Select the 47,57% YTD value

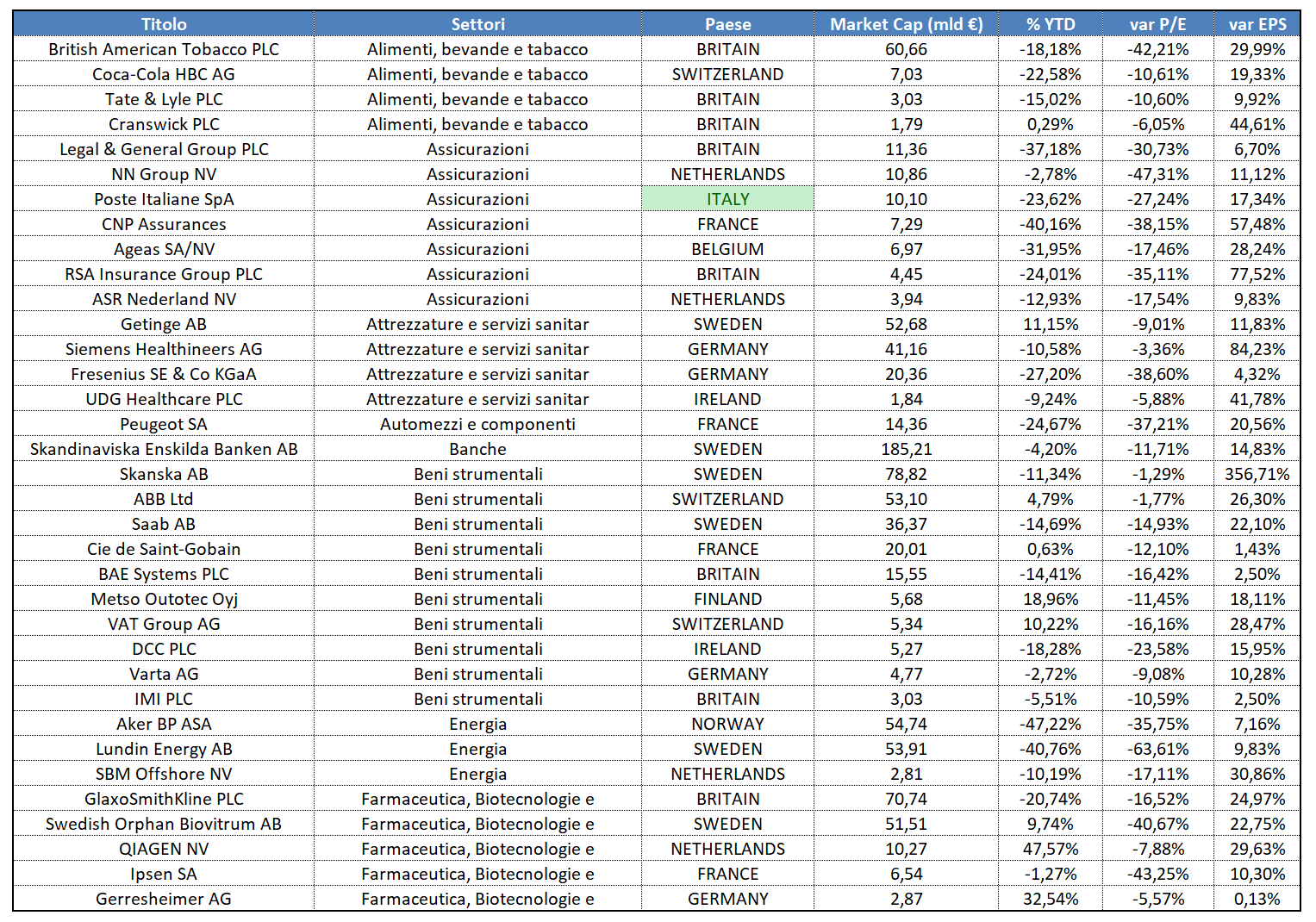coord(1051,849)
